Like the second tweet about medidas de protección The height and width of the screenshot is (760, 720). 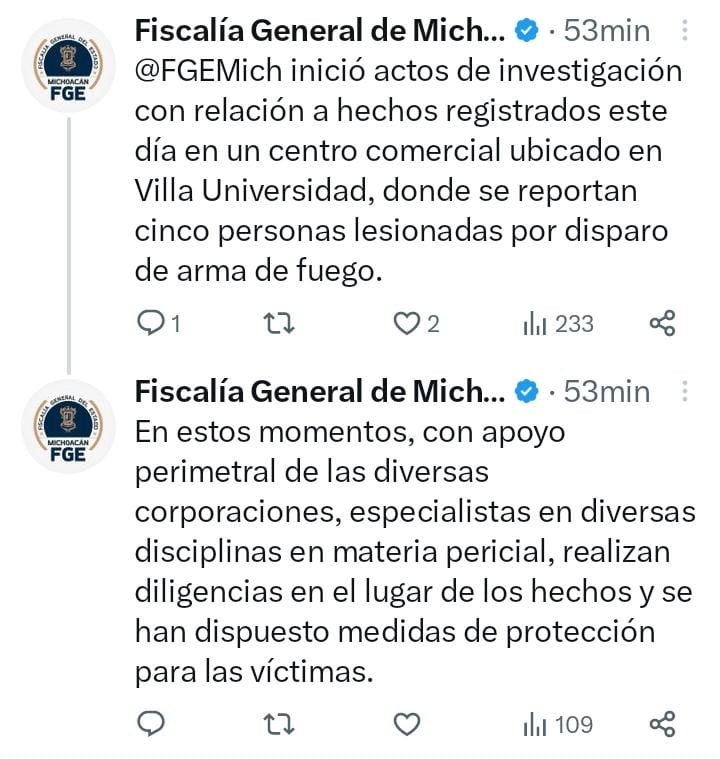[407, 725]
